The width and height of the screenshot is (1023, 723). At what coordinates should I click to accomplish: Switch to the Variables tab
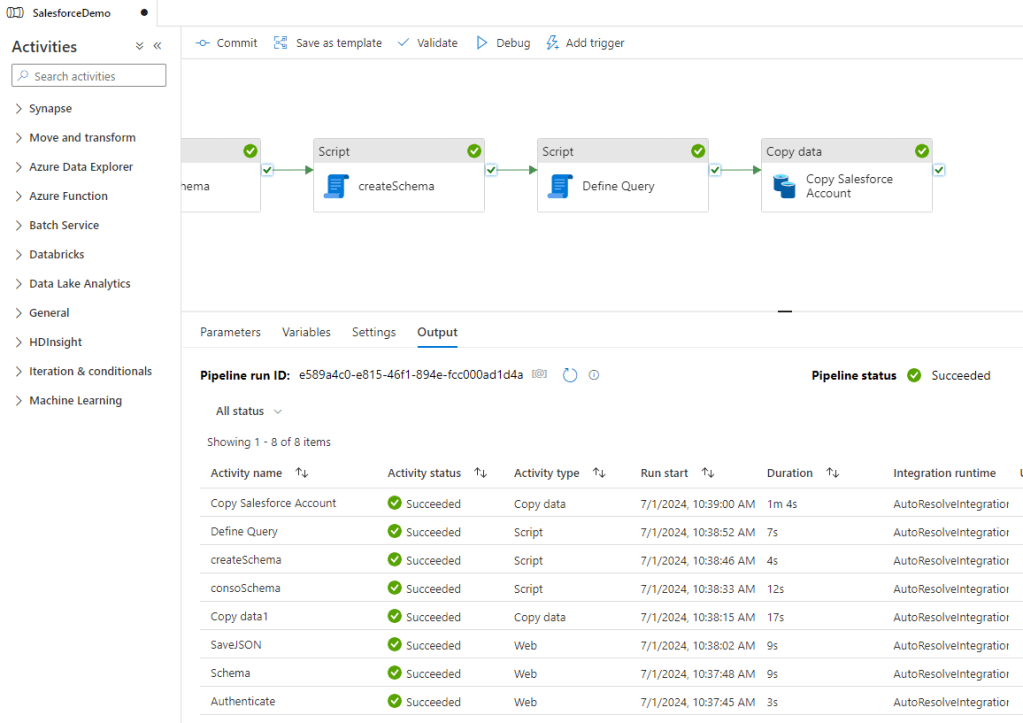coord(306,332)
